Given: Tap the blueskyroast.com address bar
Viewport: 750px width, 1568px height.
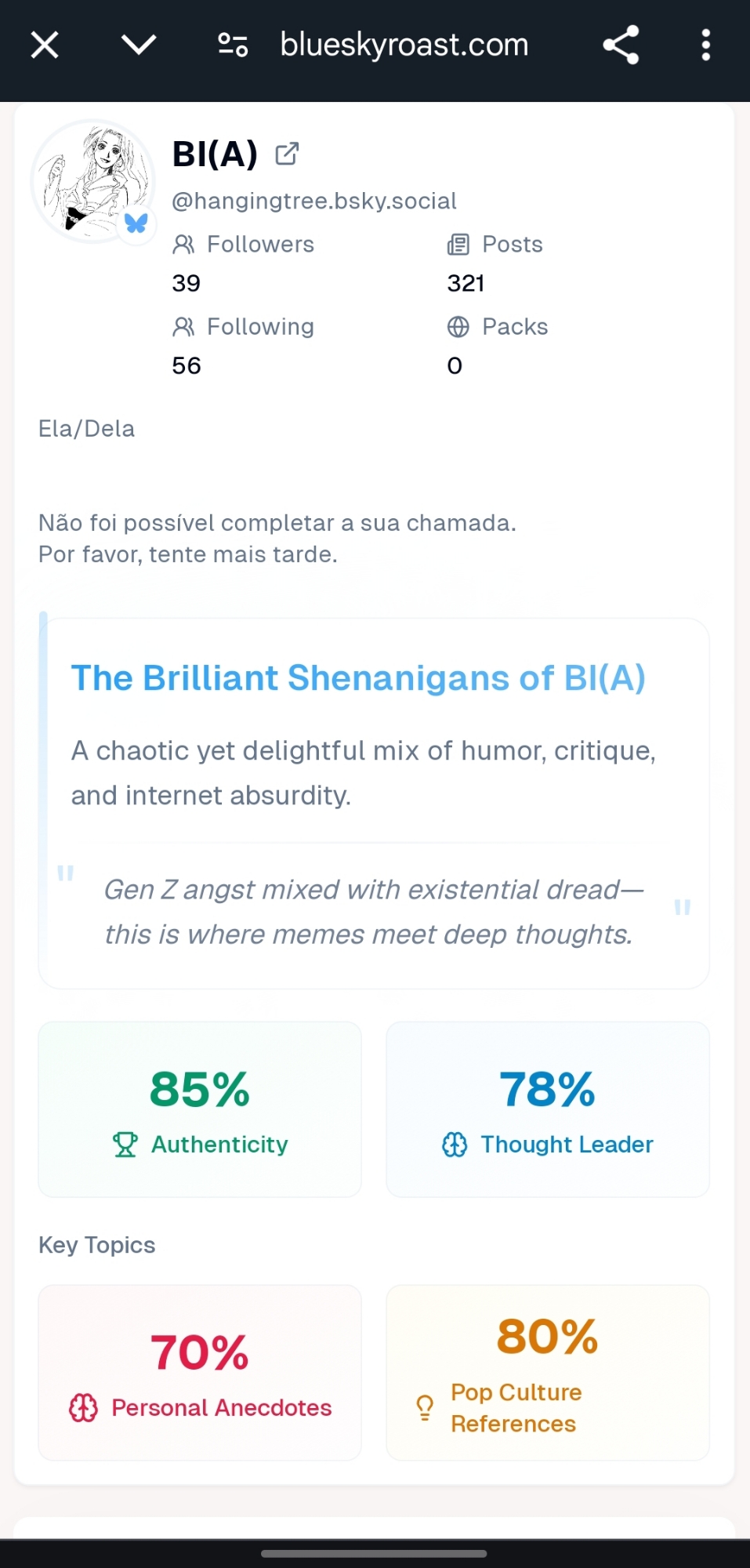Looking at the screenshot, I should coord(404,45).
